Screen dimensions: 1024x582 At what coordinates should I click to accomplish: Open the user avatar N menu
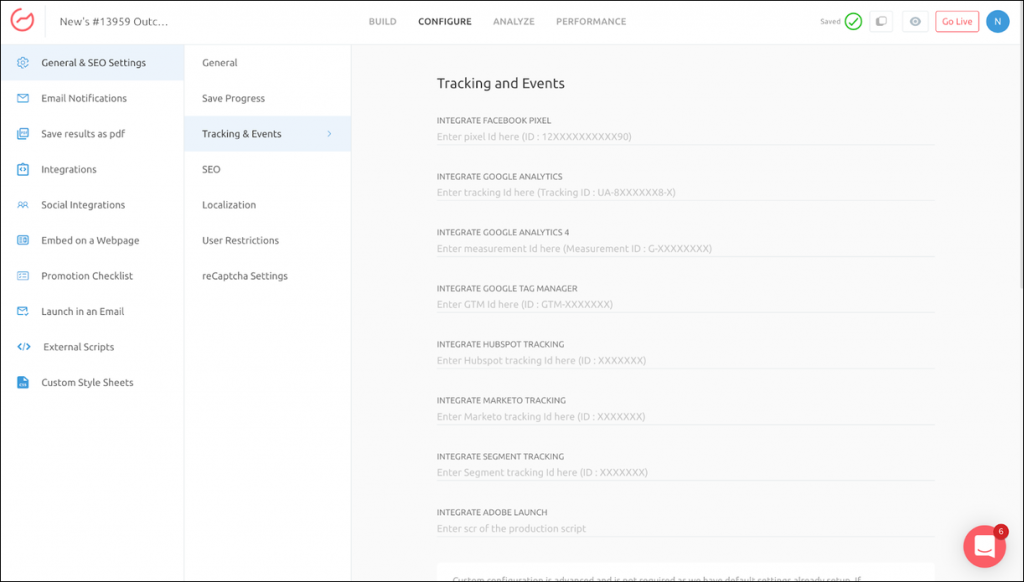click(x=997, y=21)
